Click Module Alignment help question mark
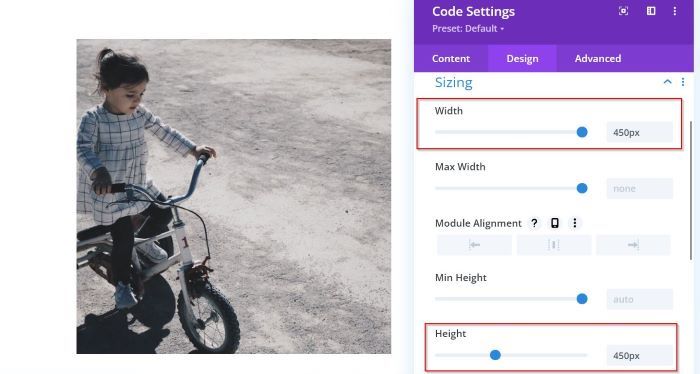Screen dimensions: 700x374 534,223
